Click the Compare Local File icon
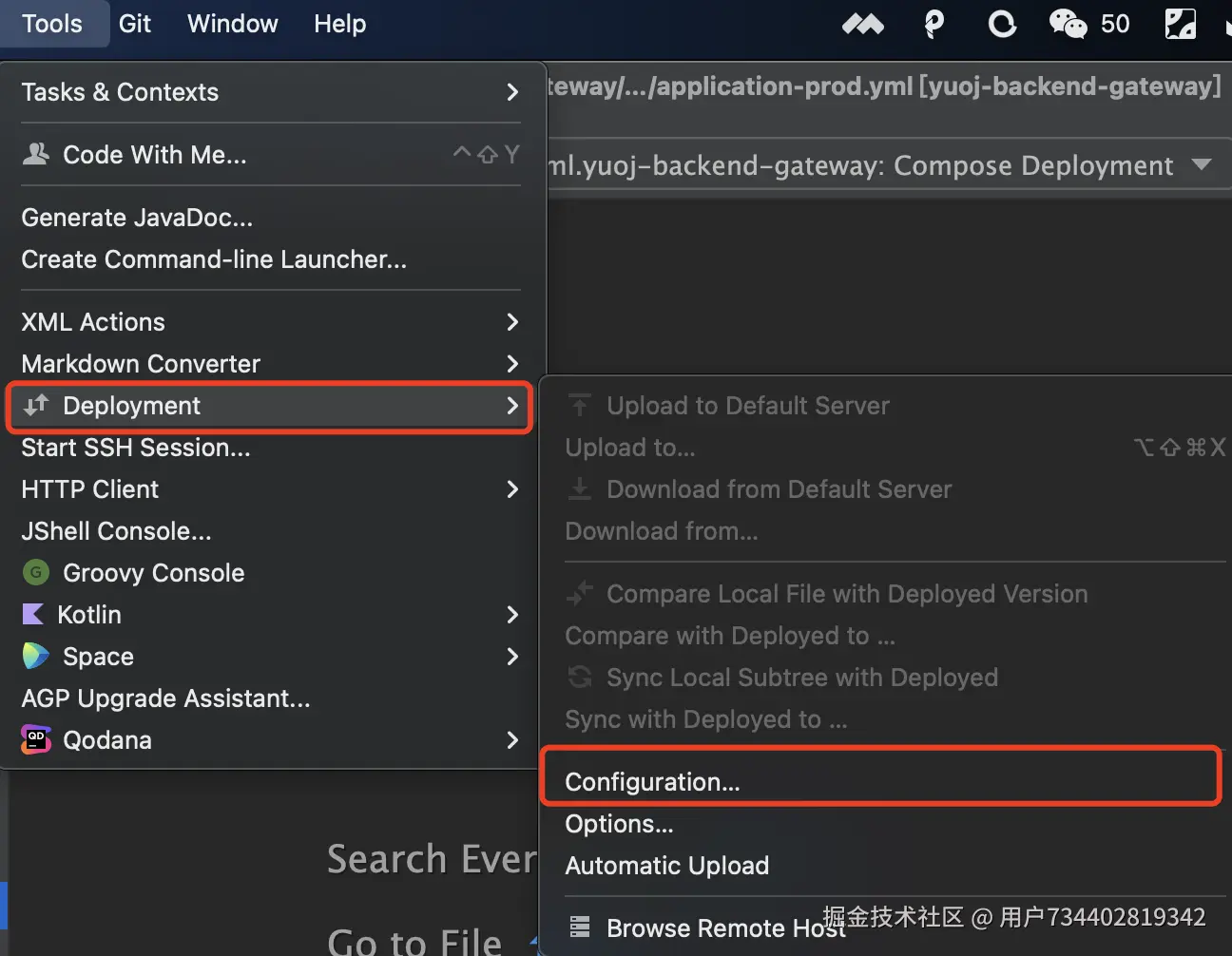 click(x=580, y=594)
